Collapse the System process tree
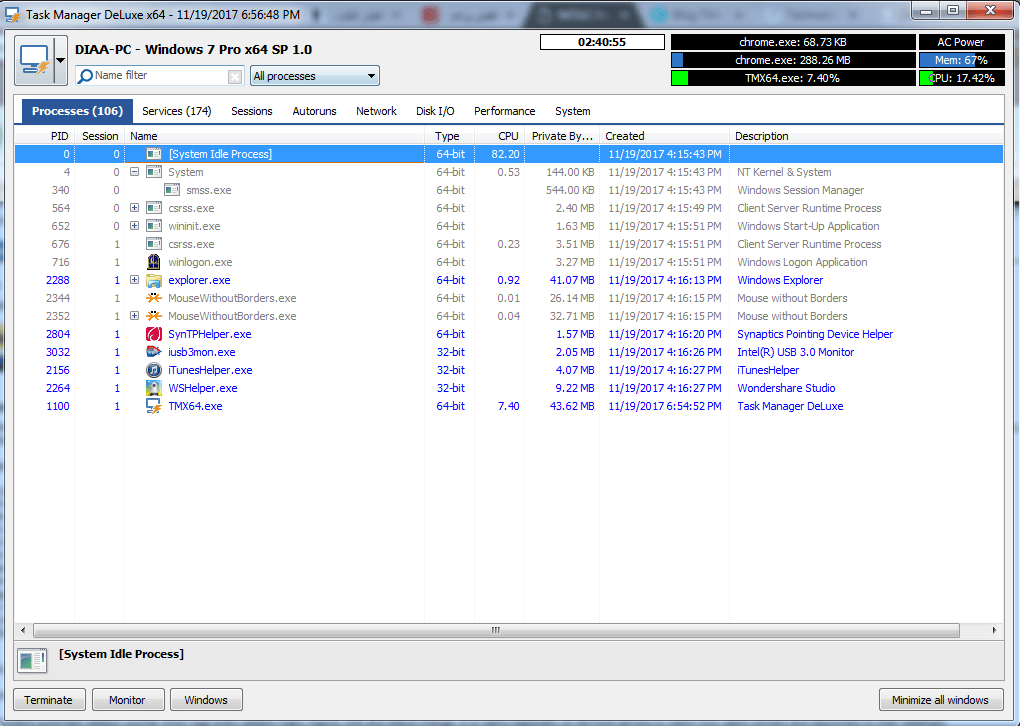Image resolution: width=1020 pixels, height=726 pixels. coord(135,172)
